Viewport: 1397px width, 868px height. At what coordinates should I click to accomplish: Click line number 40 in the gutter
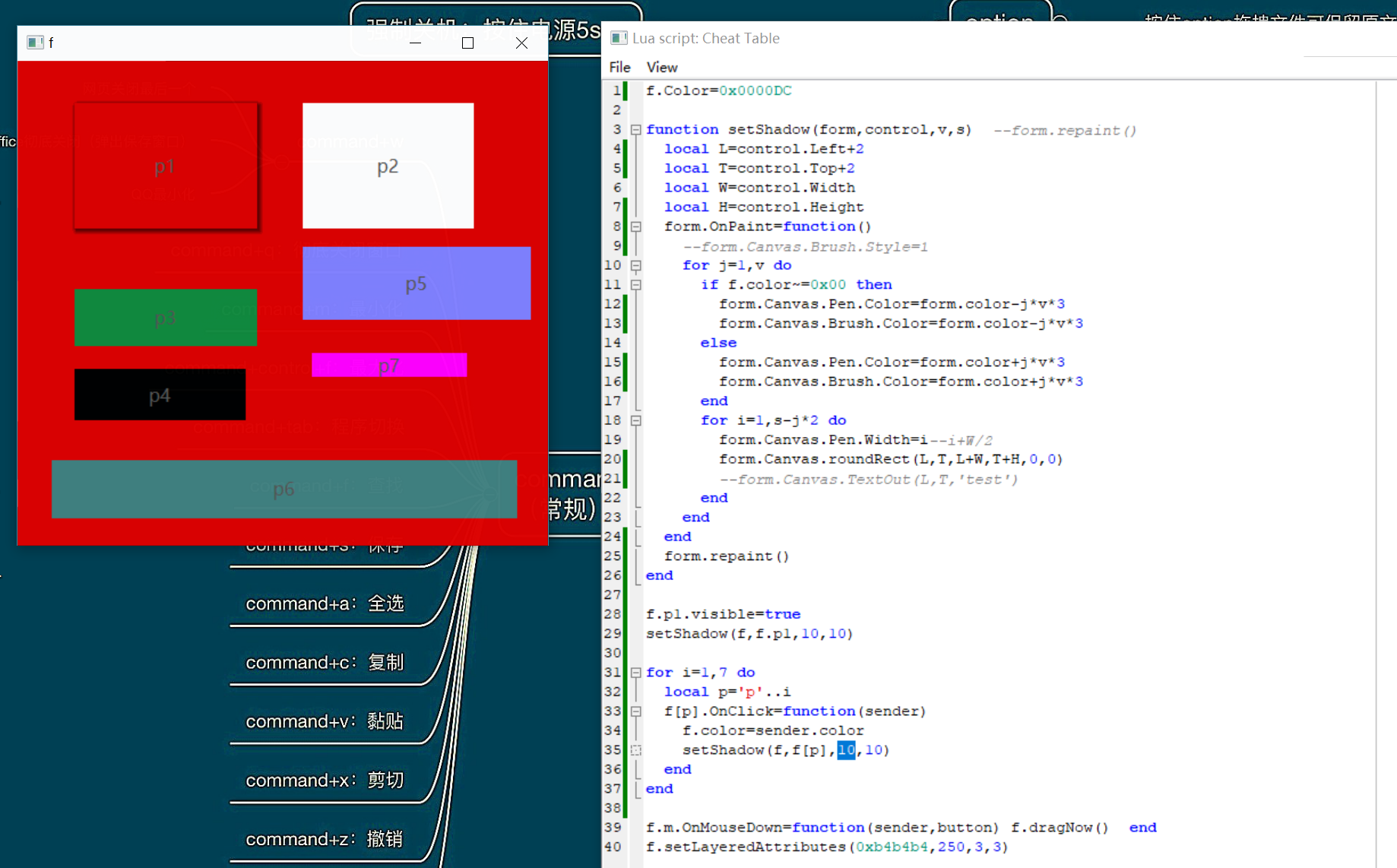[613, 847]
